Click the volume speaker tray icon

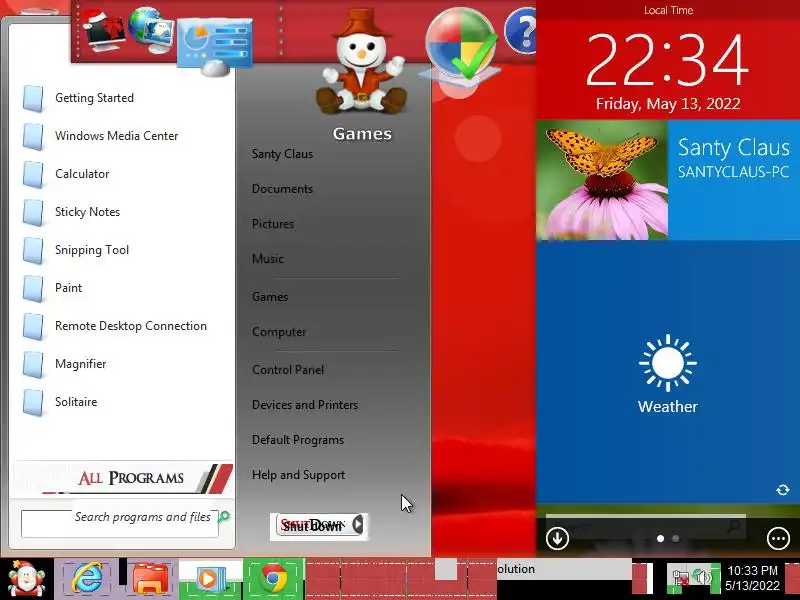click(x=703, y=578)
